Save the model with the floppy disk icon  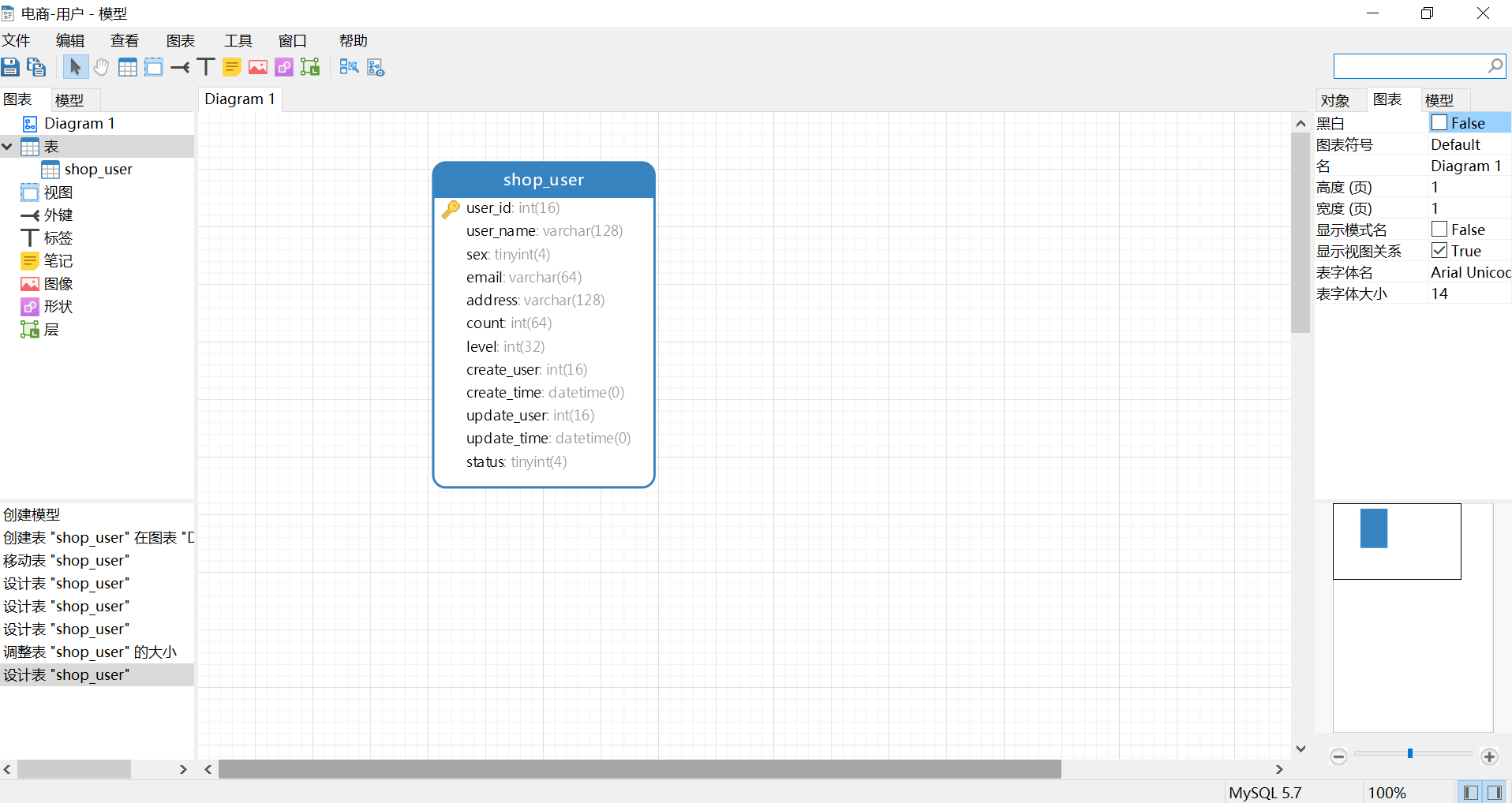tap(10, 67)
